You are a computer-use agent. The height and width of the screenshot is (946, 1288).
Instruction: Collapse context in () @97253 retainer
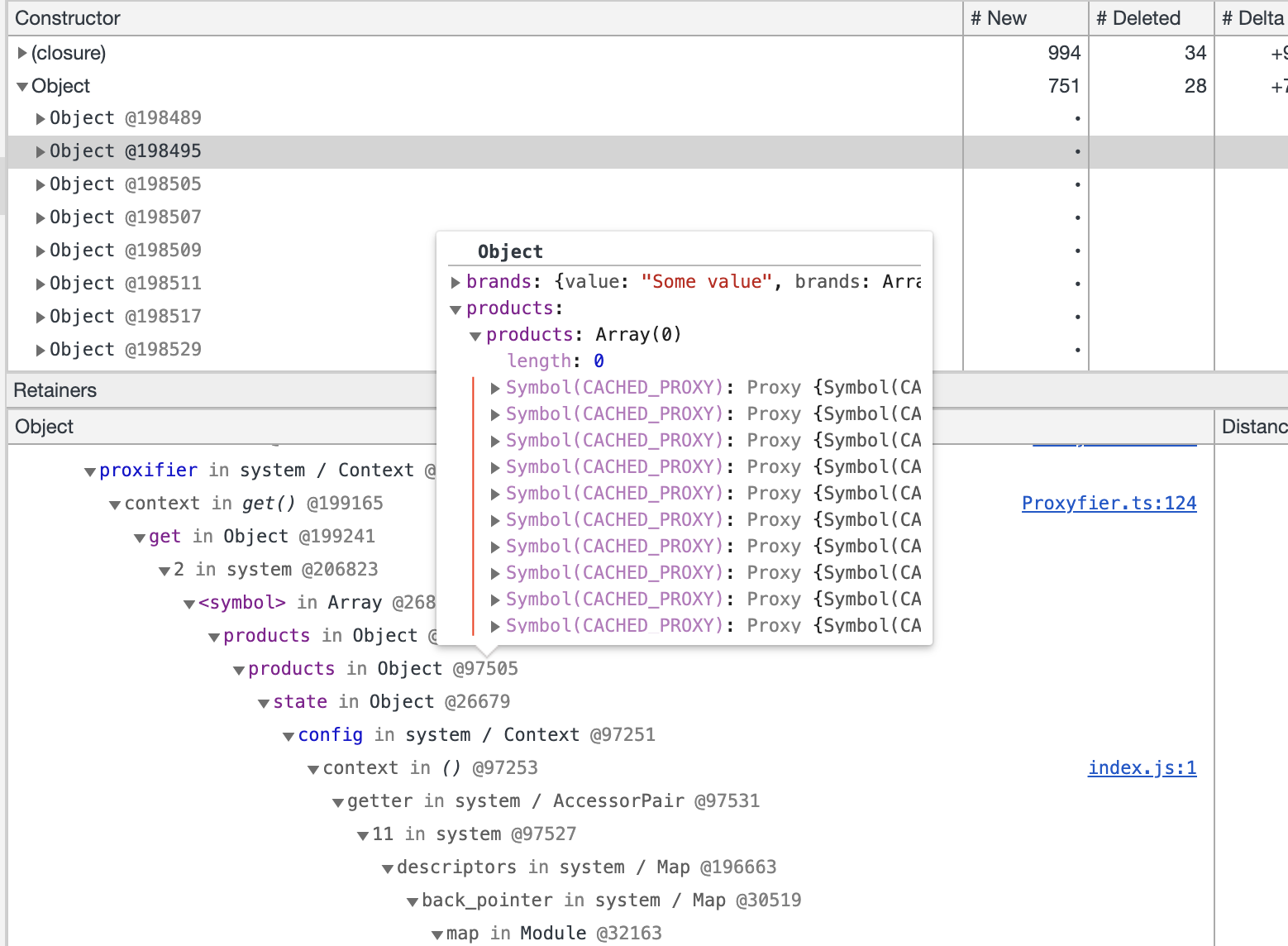[x=313, y=769]
